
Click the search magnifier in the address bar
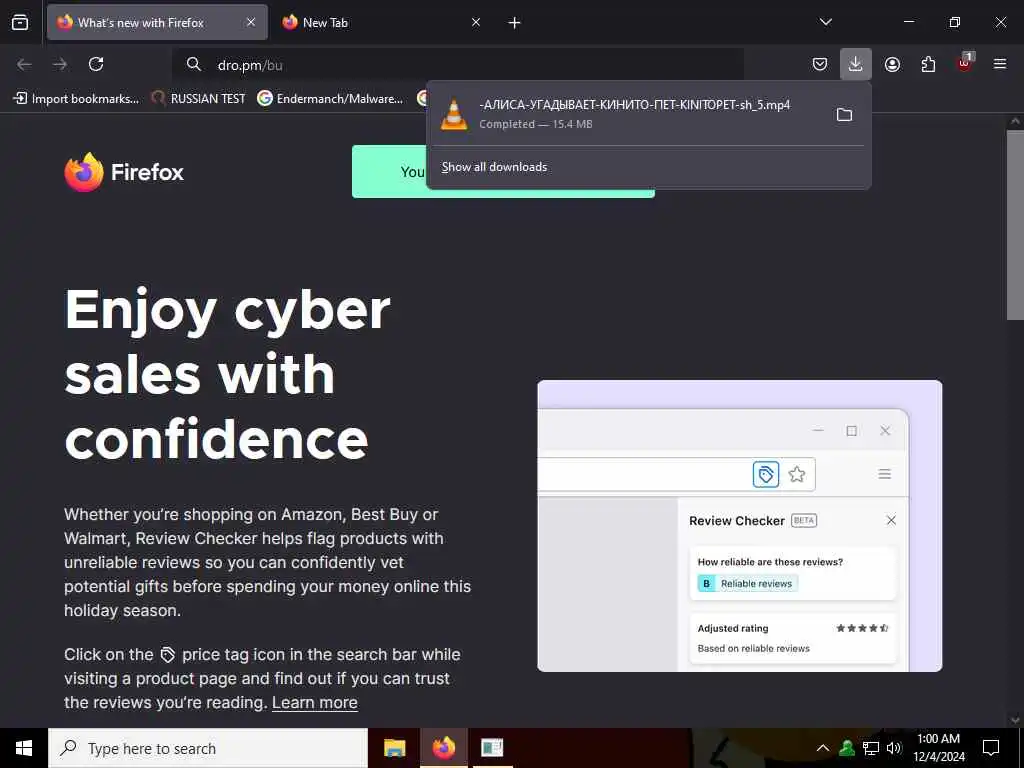193,64
